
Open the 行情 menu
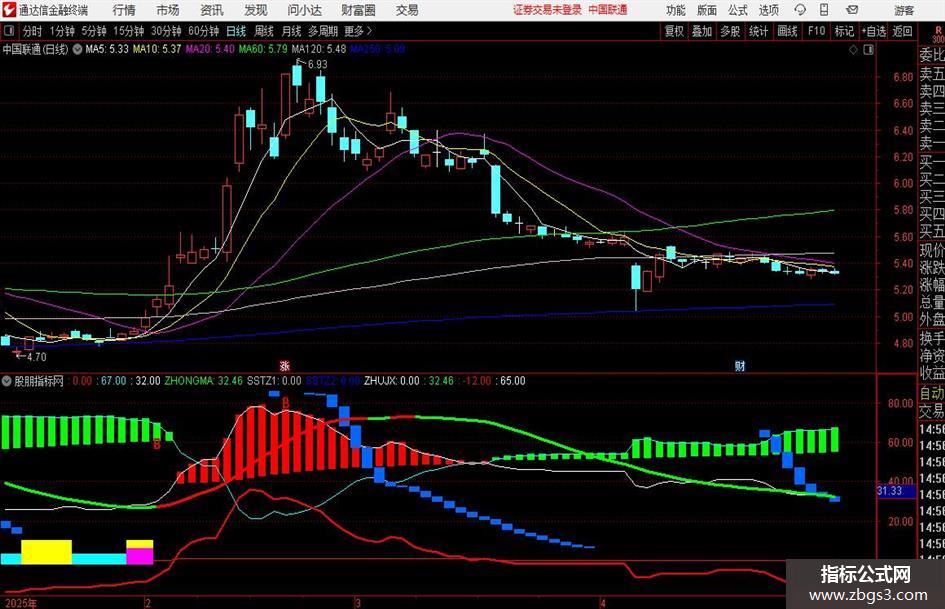(x=124, y=10)
